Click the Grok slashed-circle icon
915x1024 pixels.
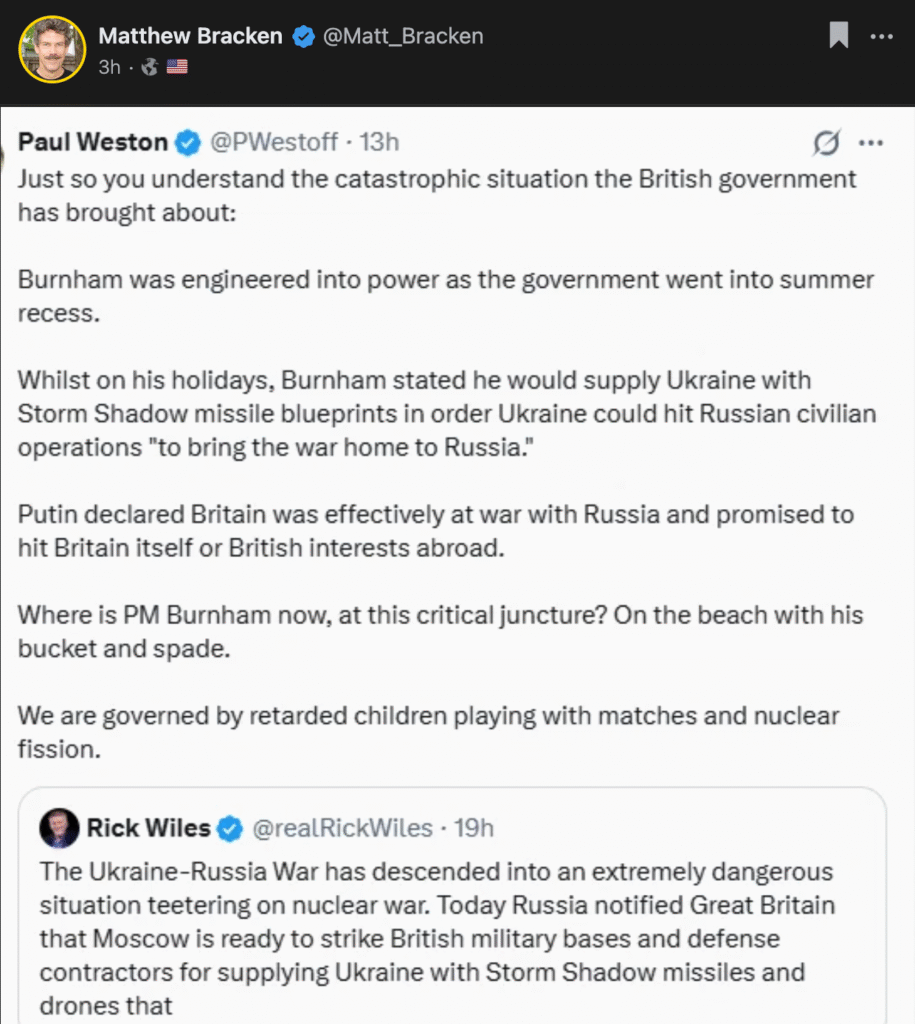pos(826,142)
